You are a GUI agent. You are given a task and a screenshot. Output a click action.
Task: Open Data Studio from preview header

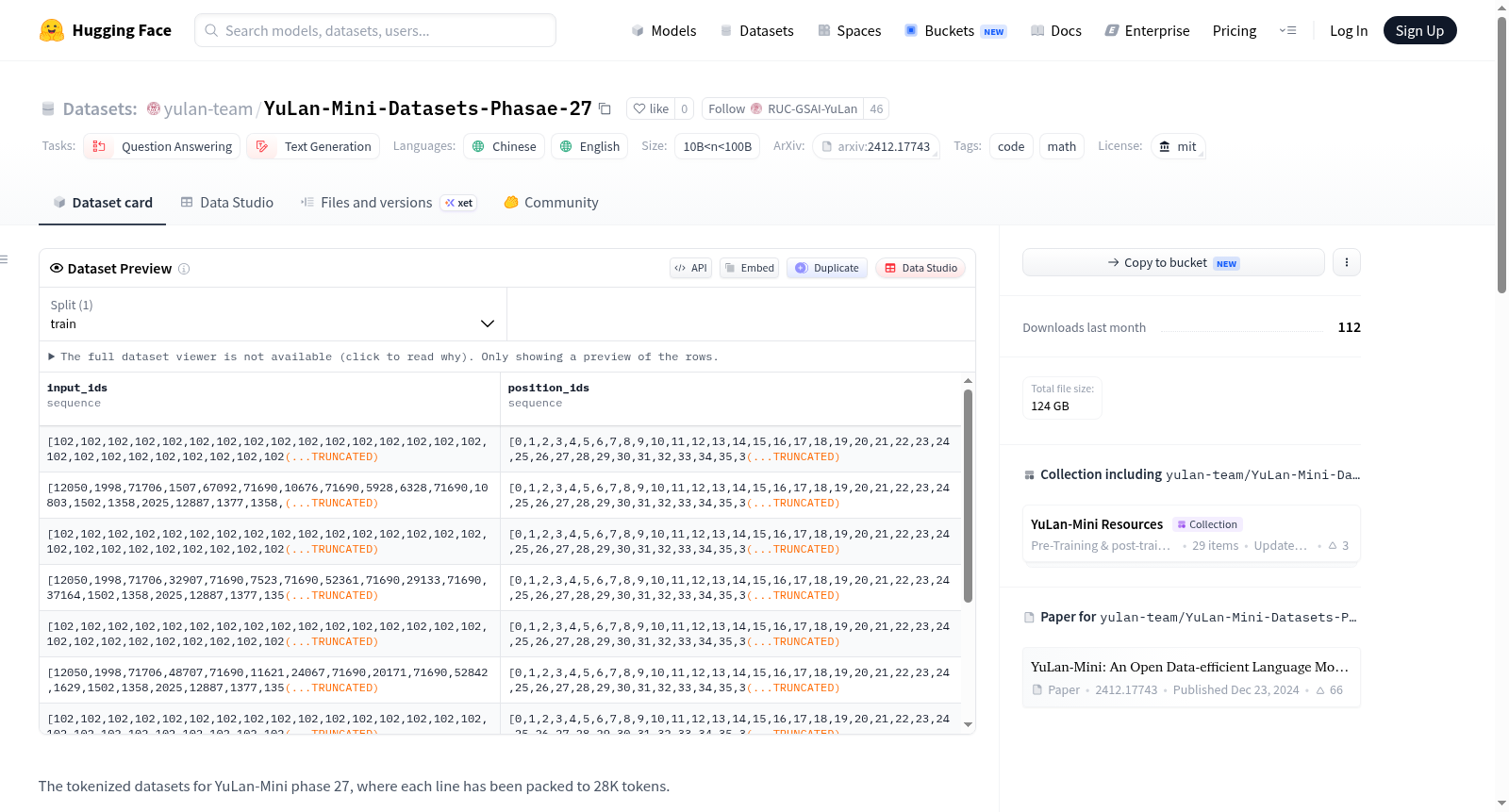920,268
